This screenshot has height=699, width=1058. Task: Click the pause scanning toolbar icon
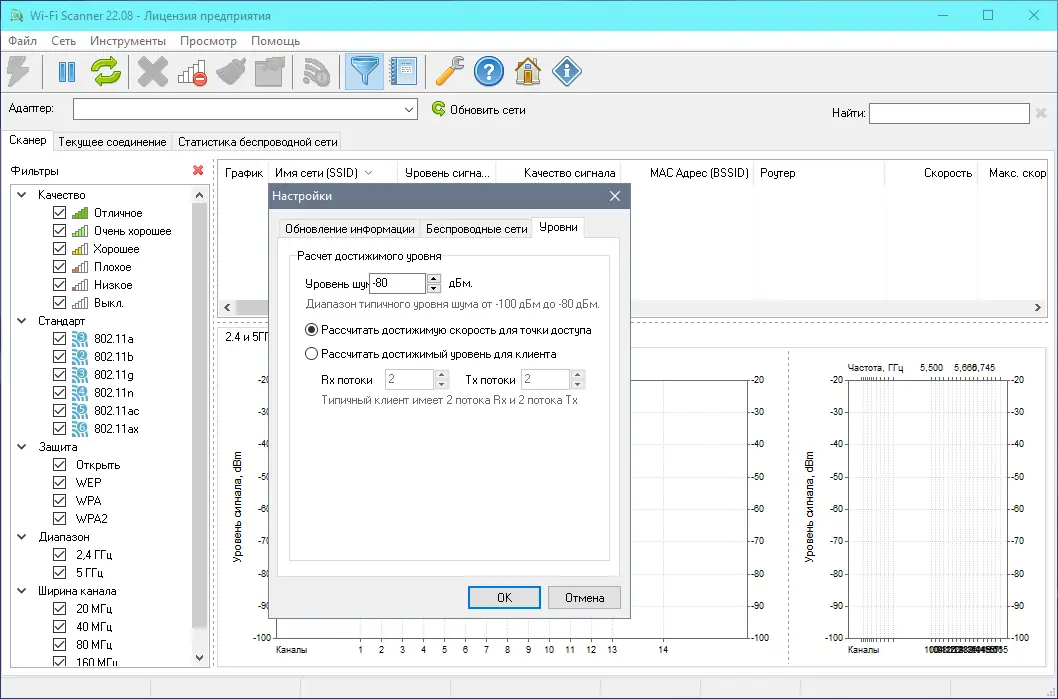point(67,72)
